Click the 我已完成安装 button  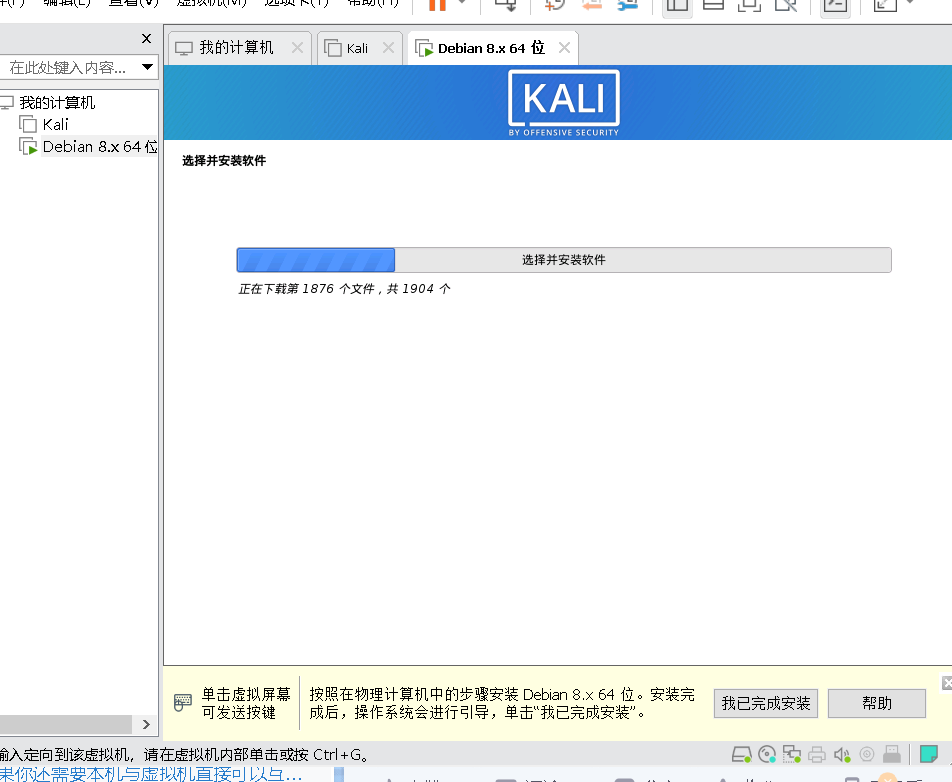click(x=766, y=703)
